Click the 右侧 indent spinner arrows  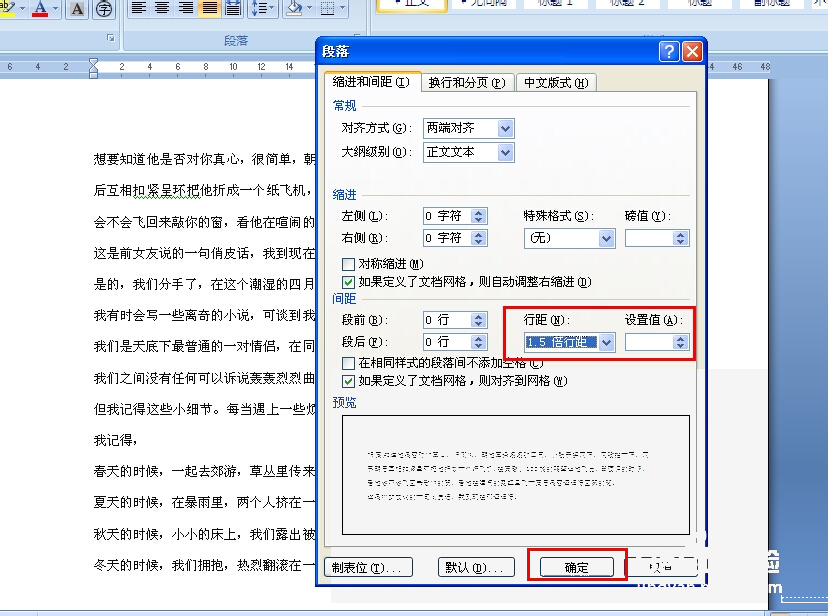(478, 238)
